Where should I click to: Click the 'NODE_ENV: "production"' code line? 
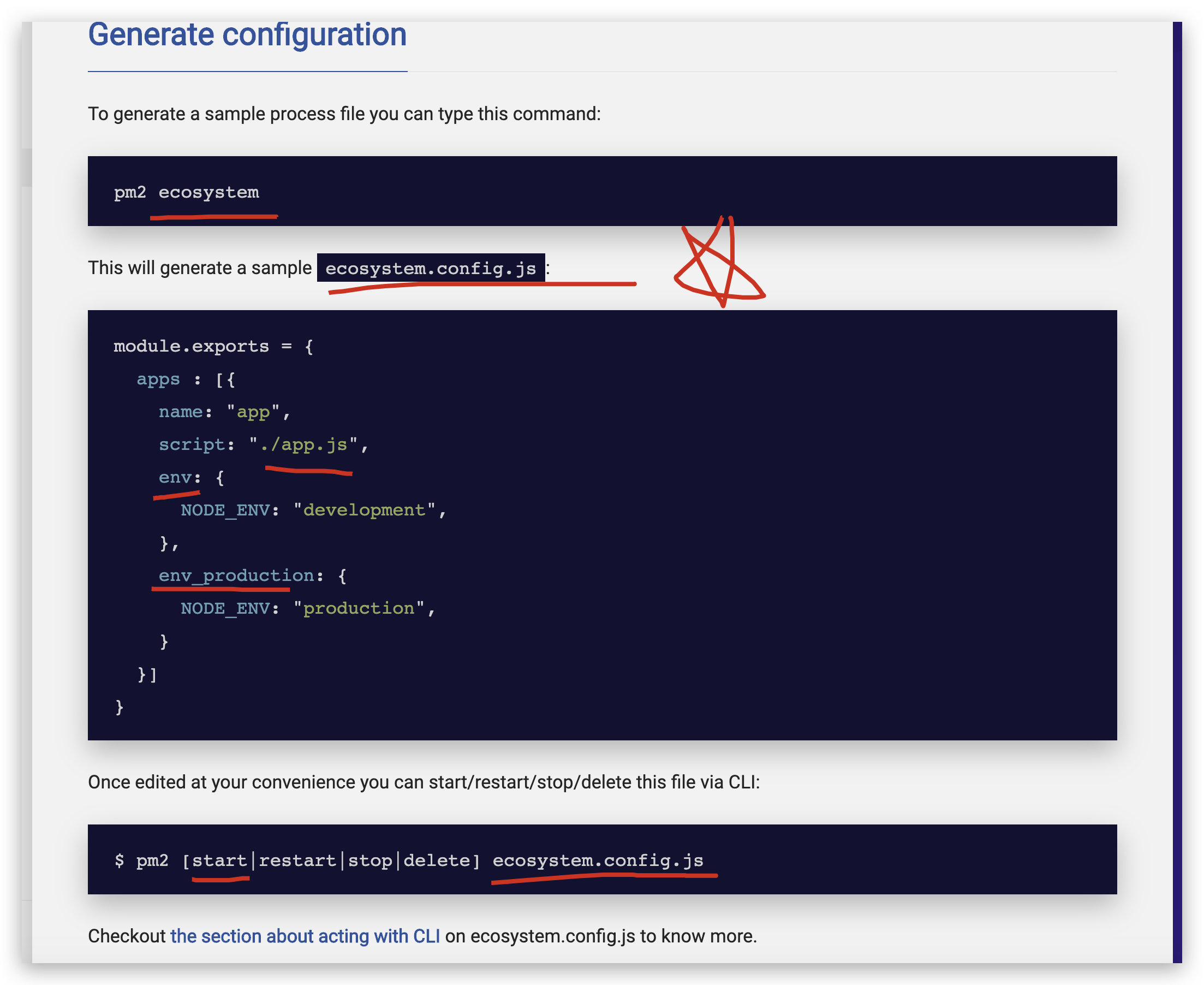point(308,608)
